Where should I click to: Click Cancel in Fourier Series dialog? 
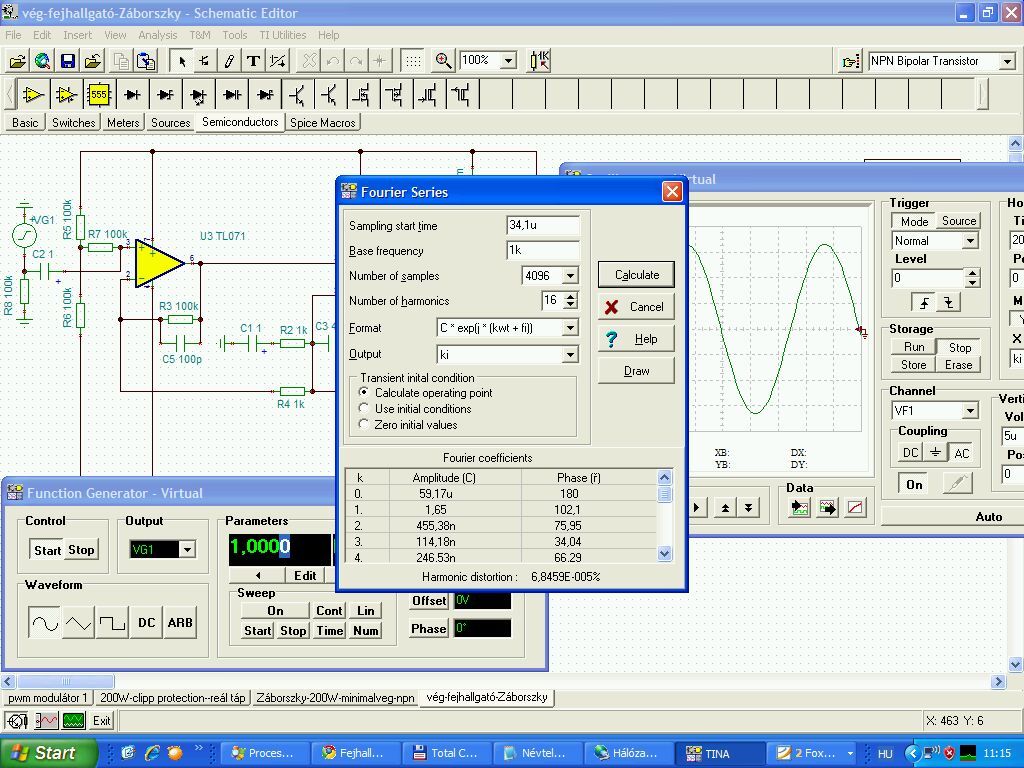click(636, 307)
